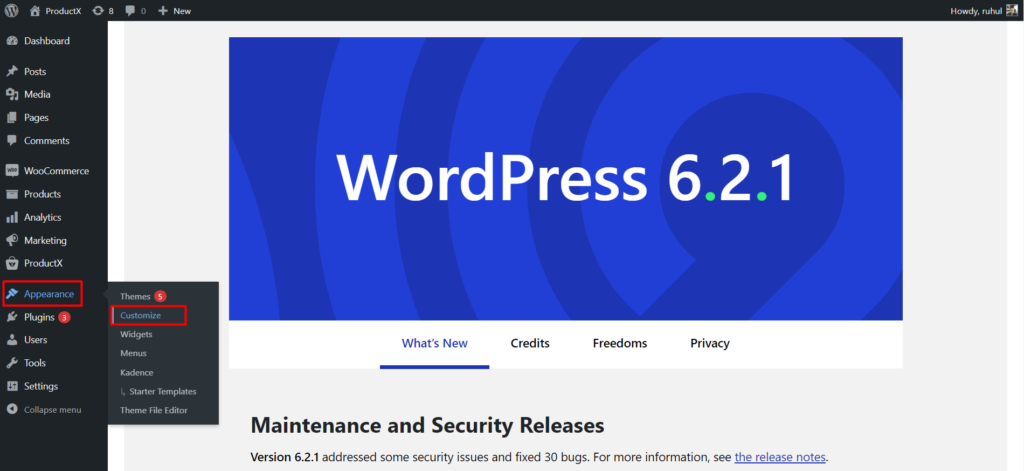The width and height of the screenshot is (1024, 471).
Task: Click the WooCommerce logo icon
Action: (x=12, y=171)
